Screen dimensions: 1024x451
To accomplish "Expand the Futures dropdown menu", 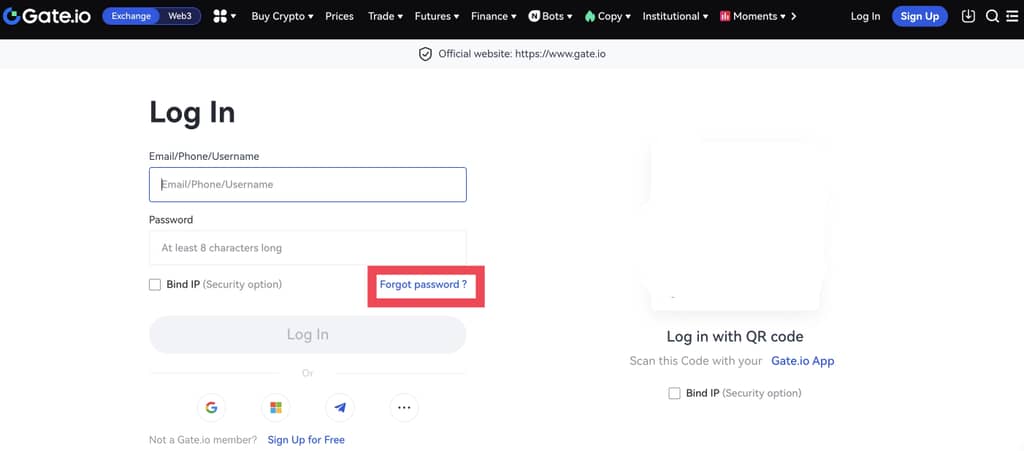I will coord(436,16).
